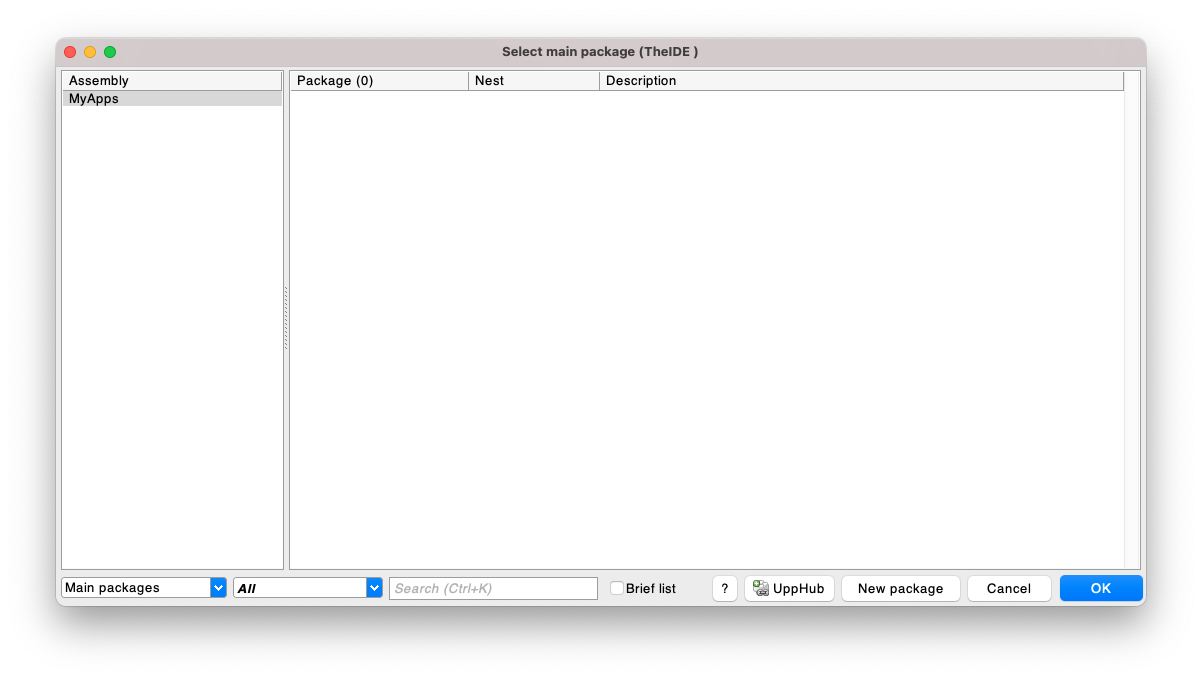Click the Select main package title bar
This screenshot has width=1202, height=680.
pos(600,52)
